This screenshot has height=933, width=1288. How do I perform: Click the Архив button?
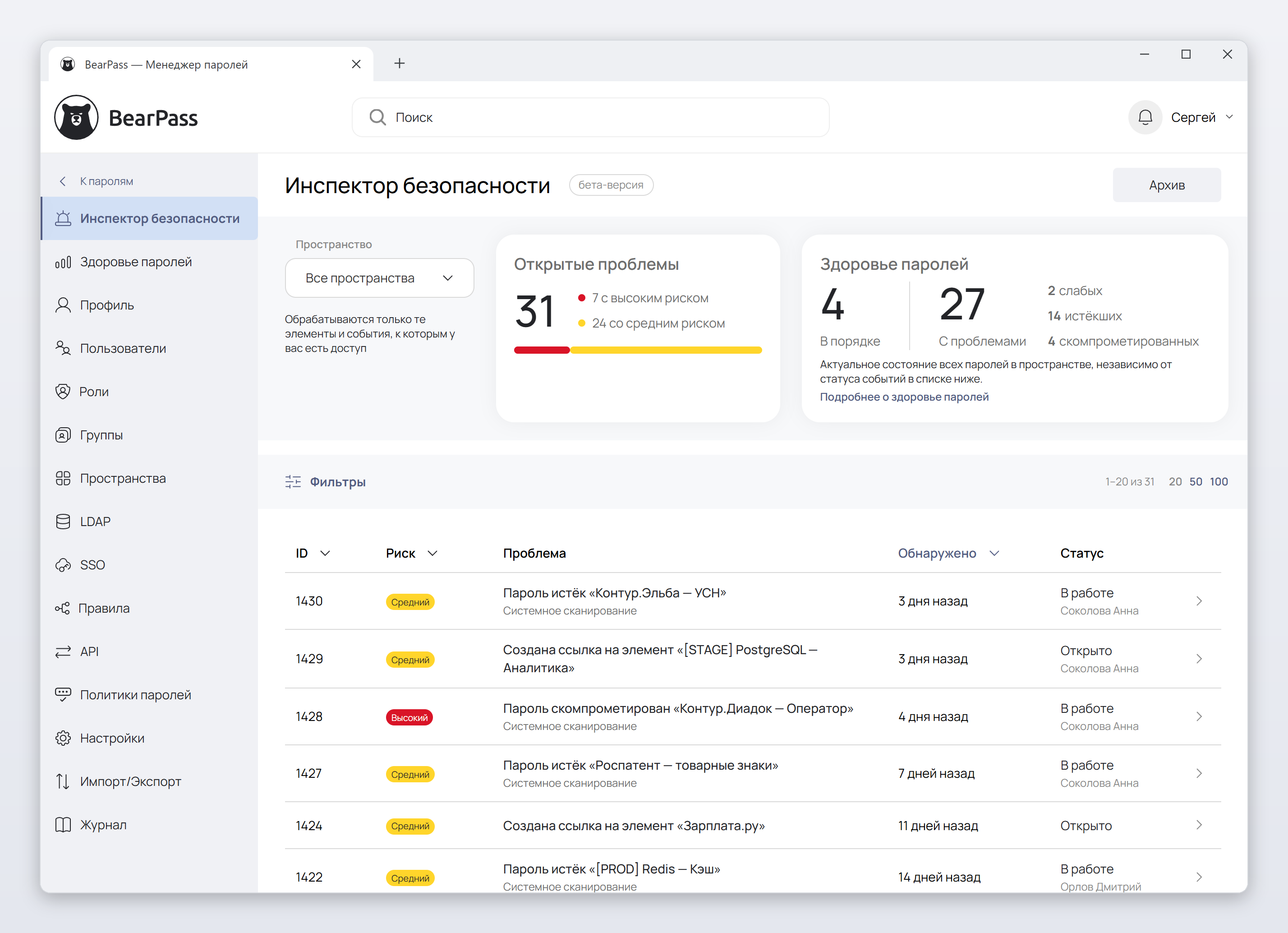[1167, 185]
